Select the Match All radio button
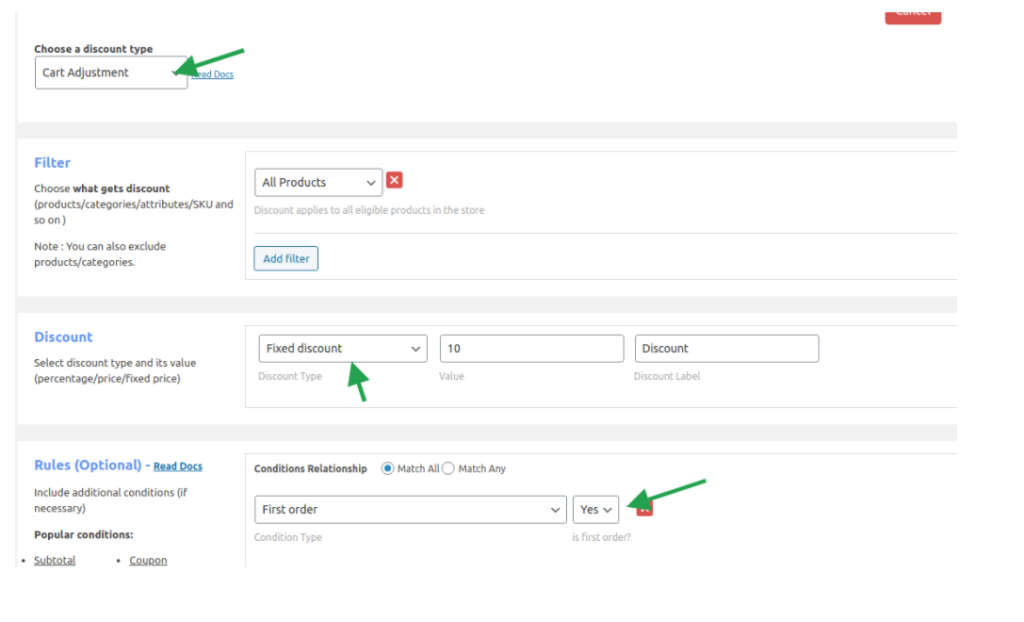The width and height of the screenshot is (1024, 622). [388, 468]
